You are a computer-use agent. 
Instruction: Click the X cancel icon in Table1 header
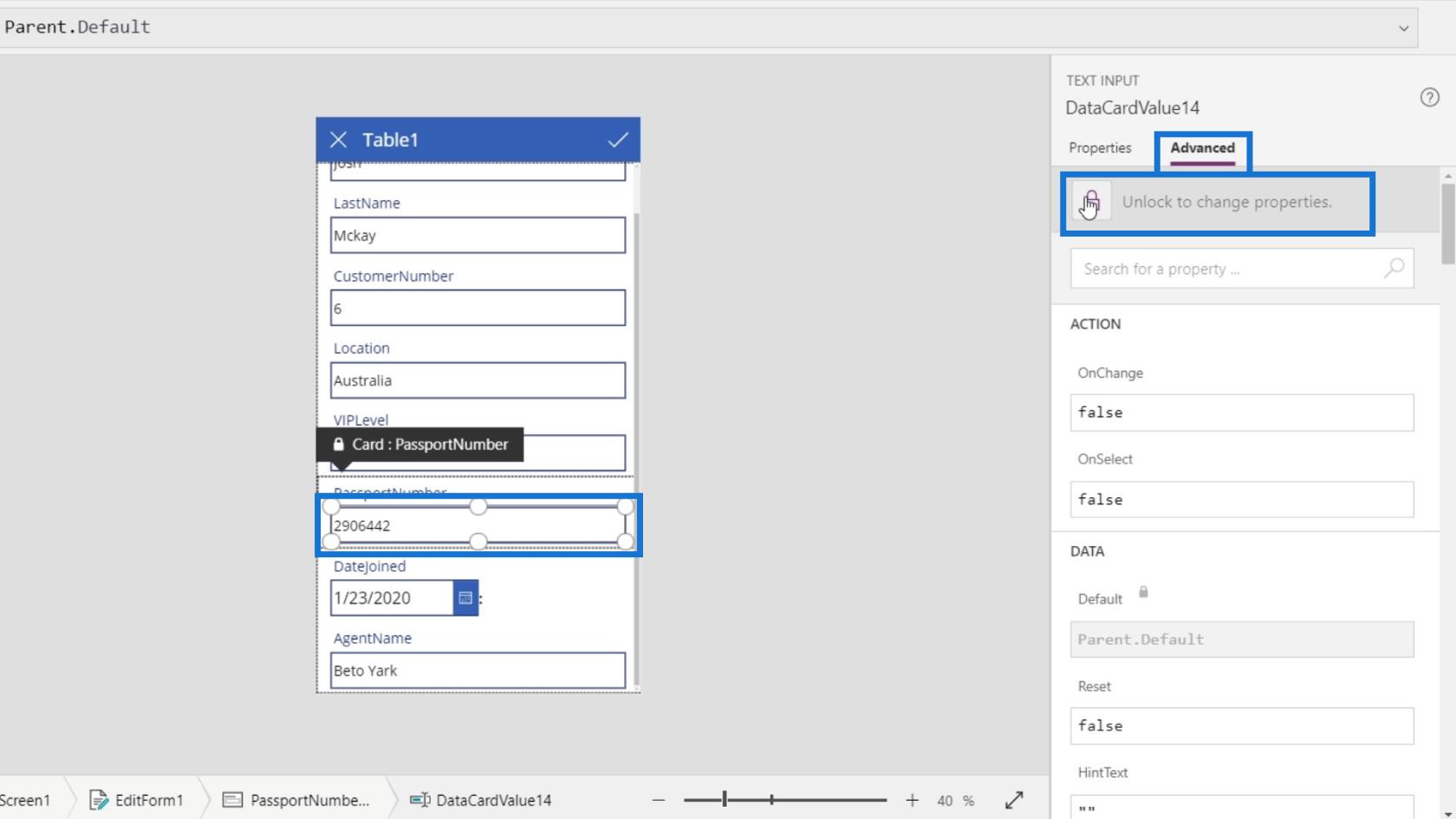[338, 140]
